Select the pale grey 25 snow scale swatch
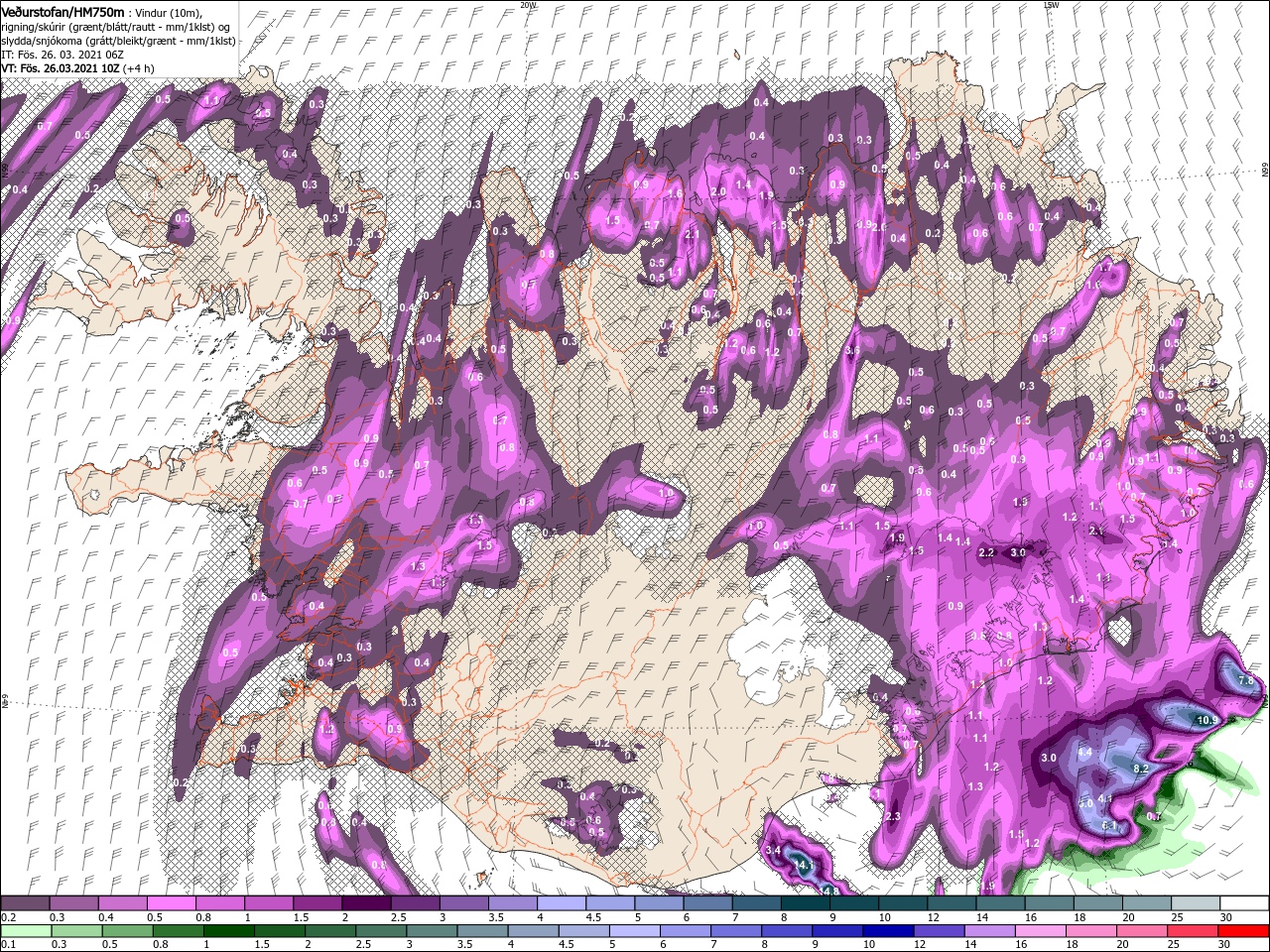Viewport: 1270px width, 952px height. pos(1197,903)
